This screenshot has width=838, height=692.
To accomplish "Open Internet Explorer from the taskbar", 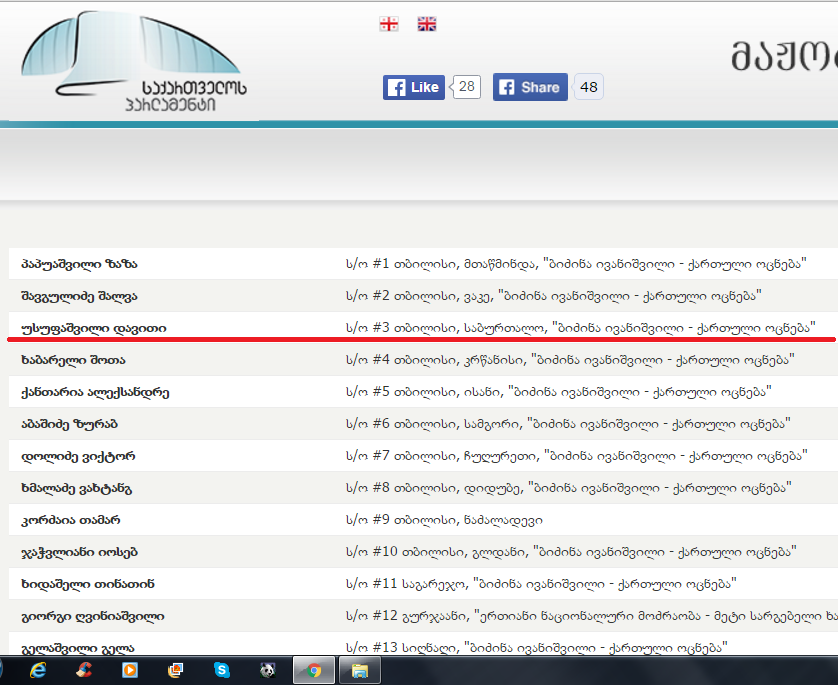I will pyautogui.click(x=37, y=670).
